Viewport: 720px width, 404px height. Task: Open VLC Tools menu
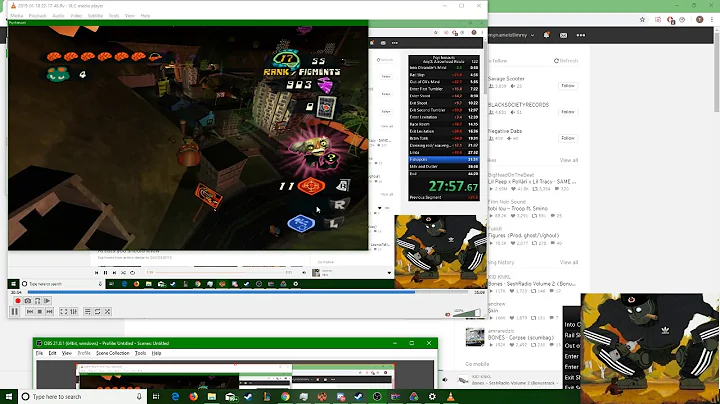pyautogui.click(x=114, y=16)
